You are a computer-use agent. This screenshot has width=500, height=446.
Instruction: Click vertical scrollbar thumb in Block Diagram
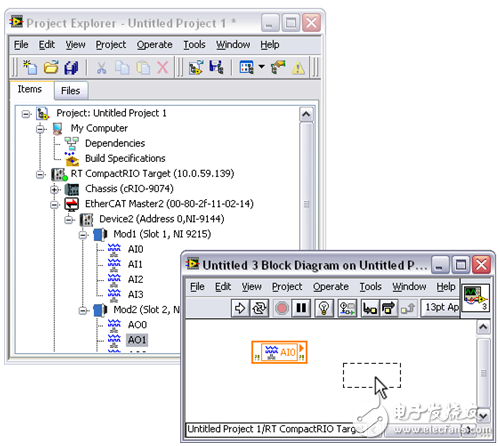[483, 373]
